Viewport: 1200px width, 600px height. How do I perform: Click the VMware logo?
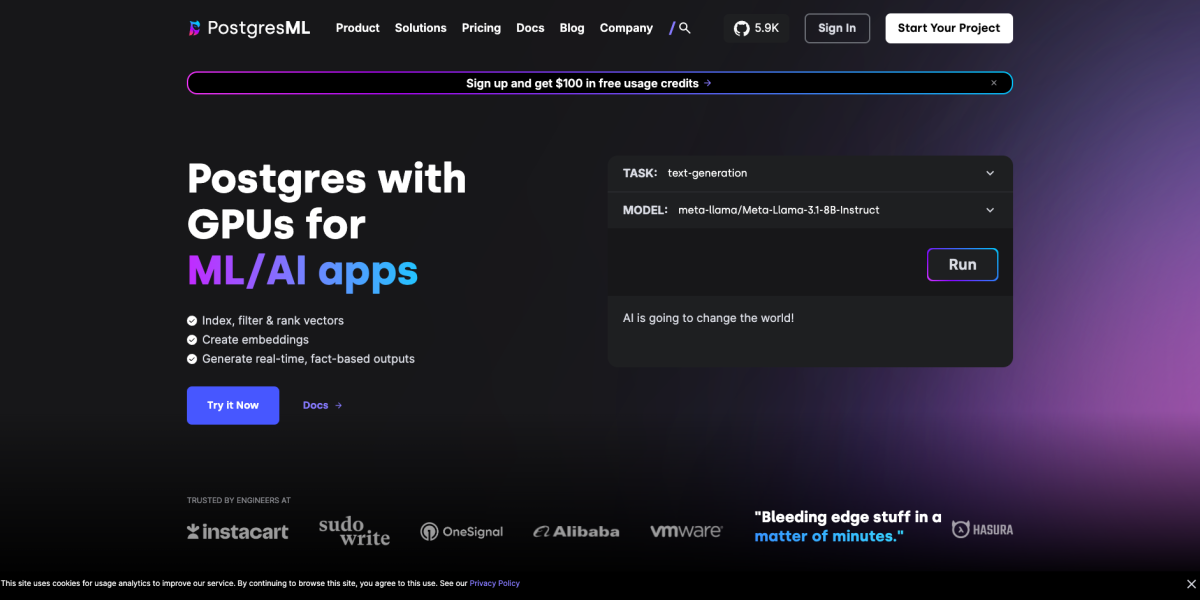point(686,531)
